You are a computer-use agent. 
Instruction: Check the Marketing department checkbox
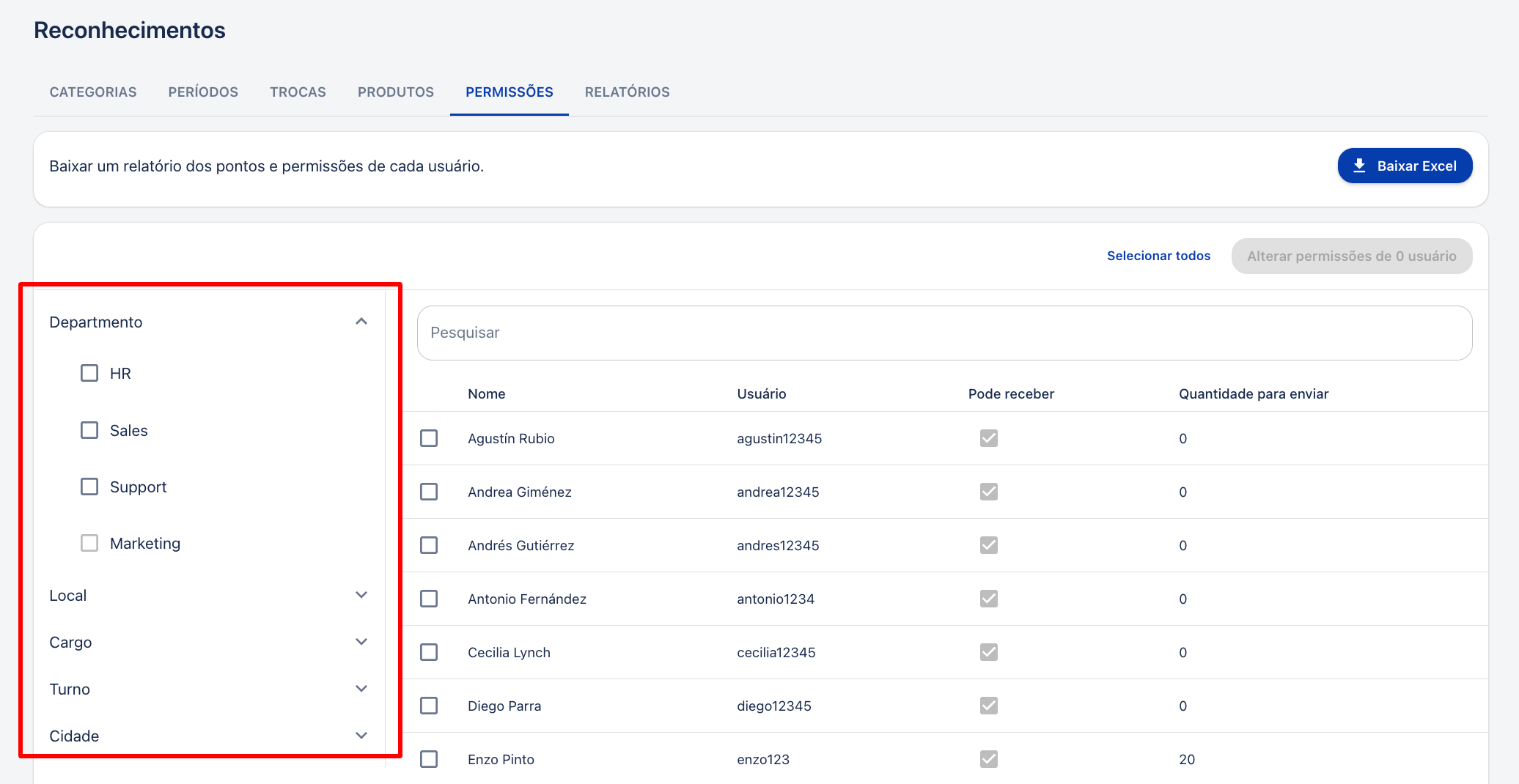[x=89, y=543]
